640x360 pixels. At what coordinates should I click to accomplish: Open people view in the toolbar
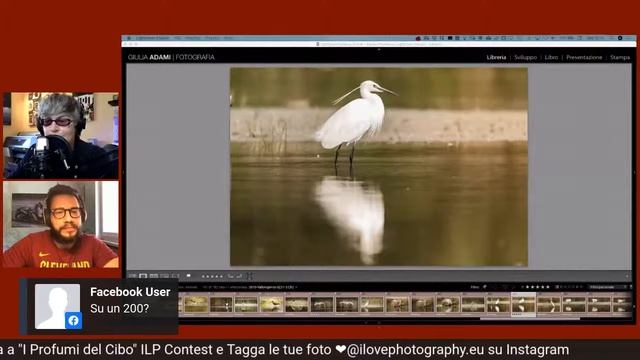coord(175,276)
